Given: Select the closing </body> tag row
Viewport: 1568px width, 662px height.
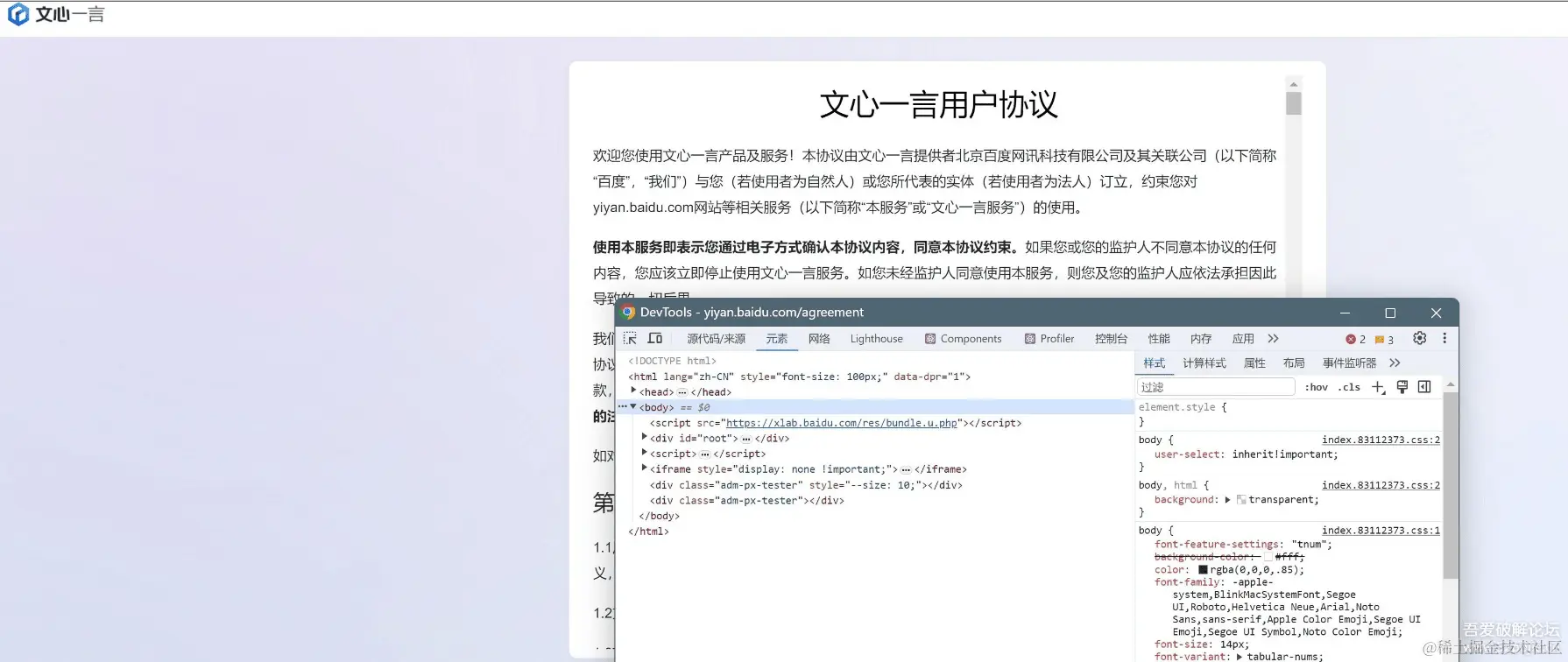Looking at the screenshot, I should click(x=659, y=516).
